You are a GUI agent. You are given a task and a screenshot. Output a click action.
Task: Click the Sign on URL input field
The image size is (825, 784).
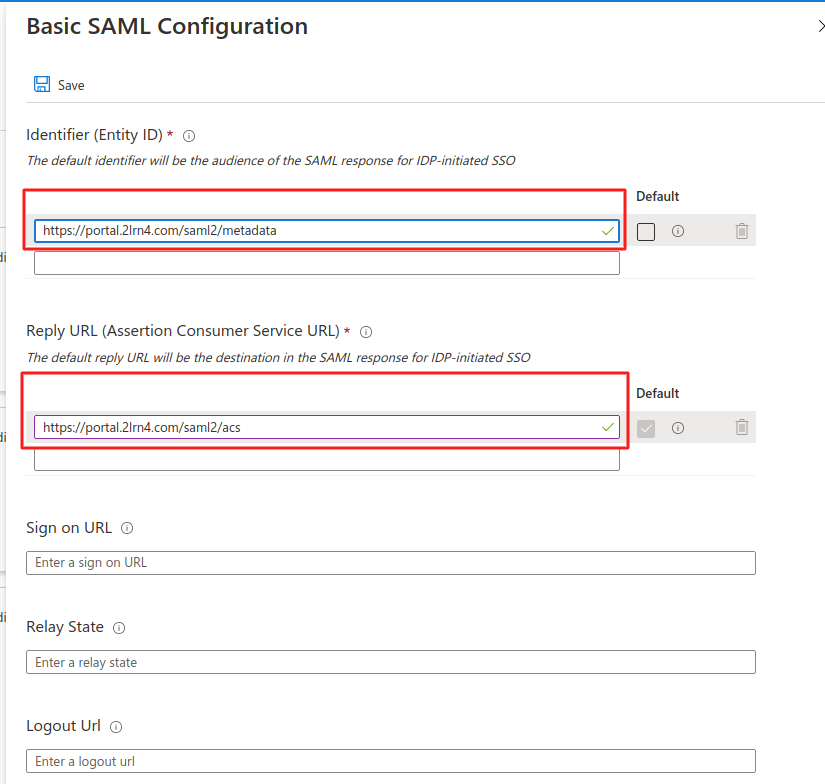click(x=391, y=563)
